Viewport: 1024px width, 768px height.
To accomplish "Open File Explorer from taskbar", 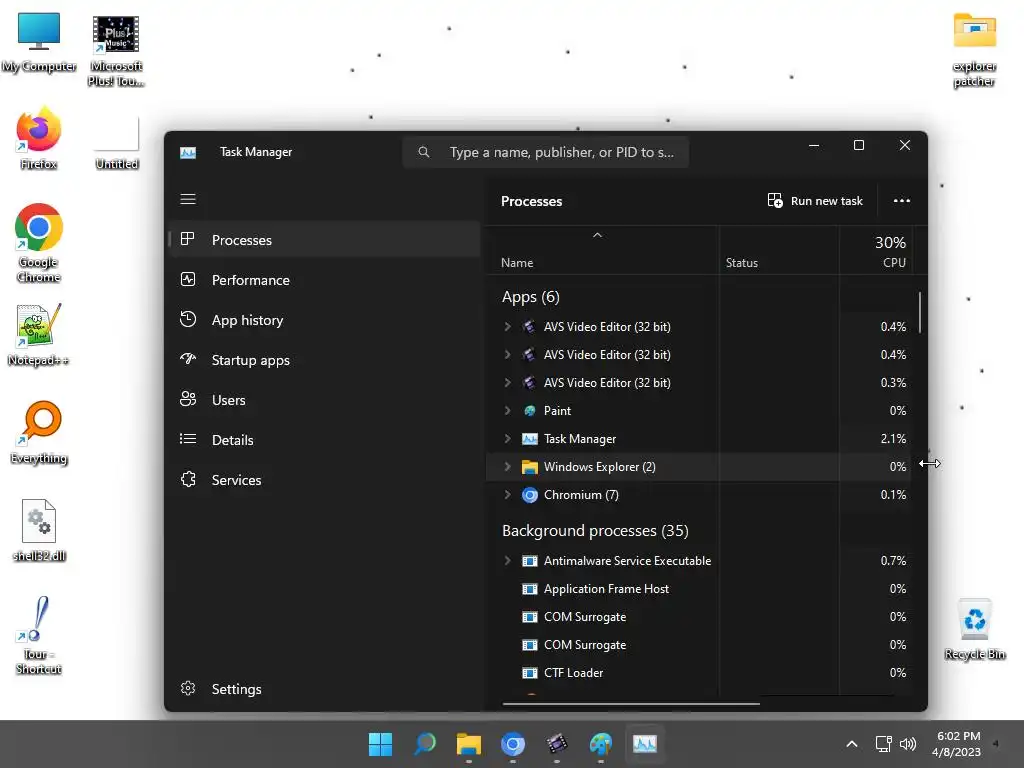I will coord(469,744).
